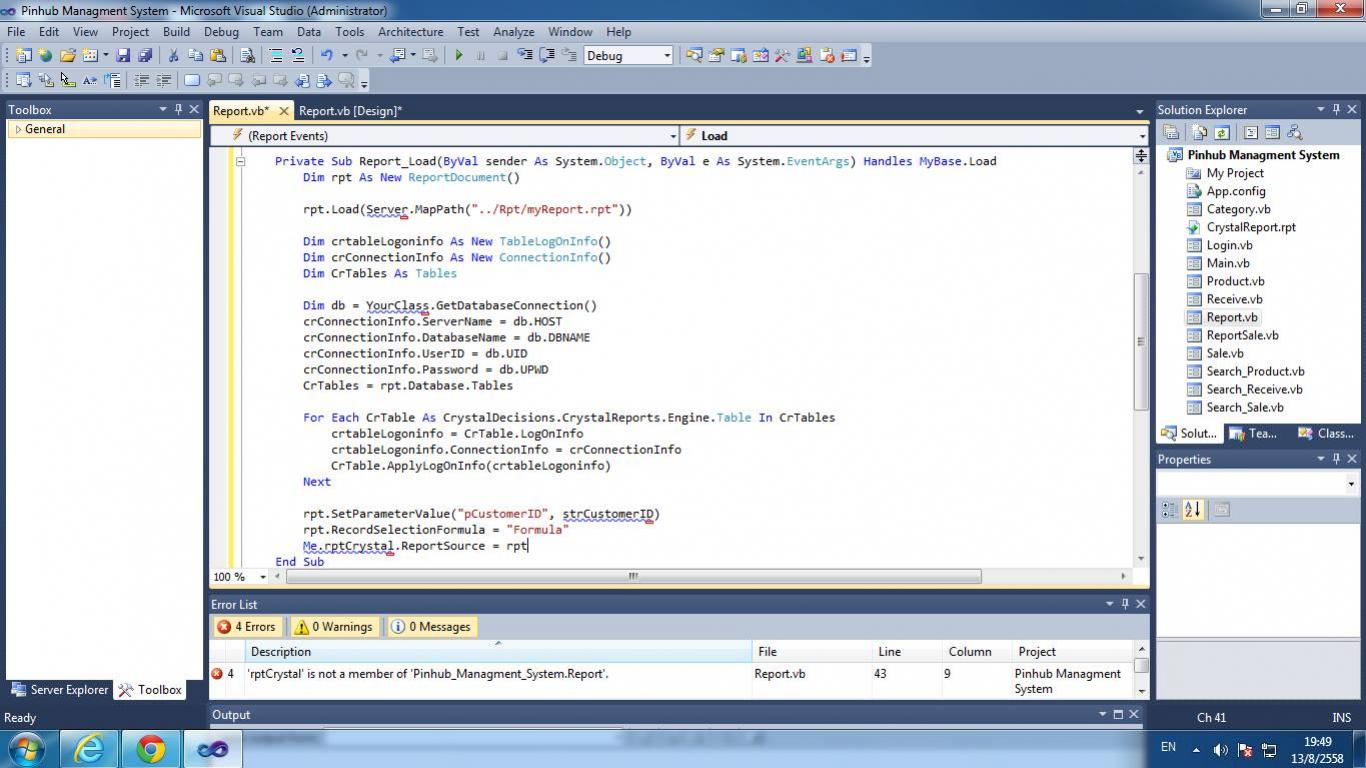Viewport: 1366px width, 768px height.
Task: Open the Build menu
Action: 176,32
